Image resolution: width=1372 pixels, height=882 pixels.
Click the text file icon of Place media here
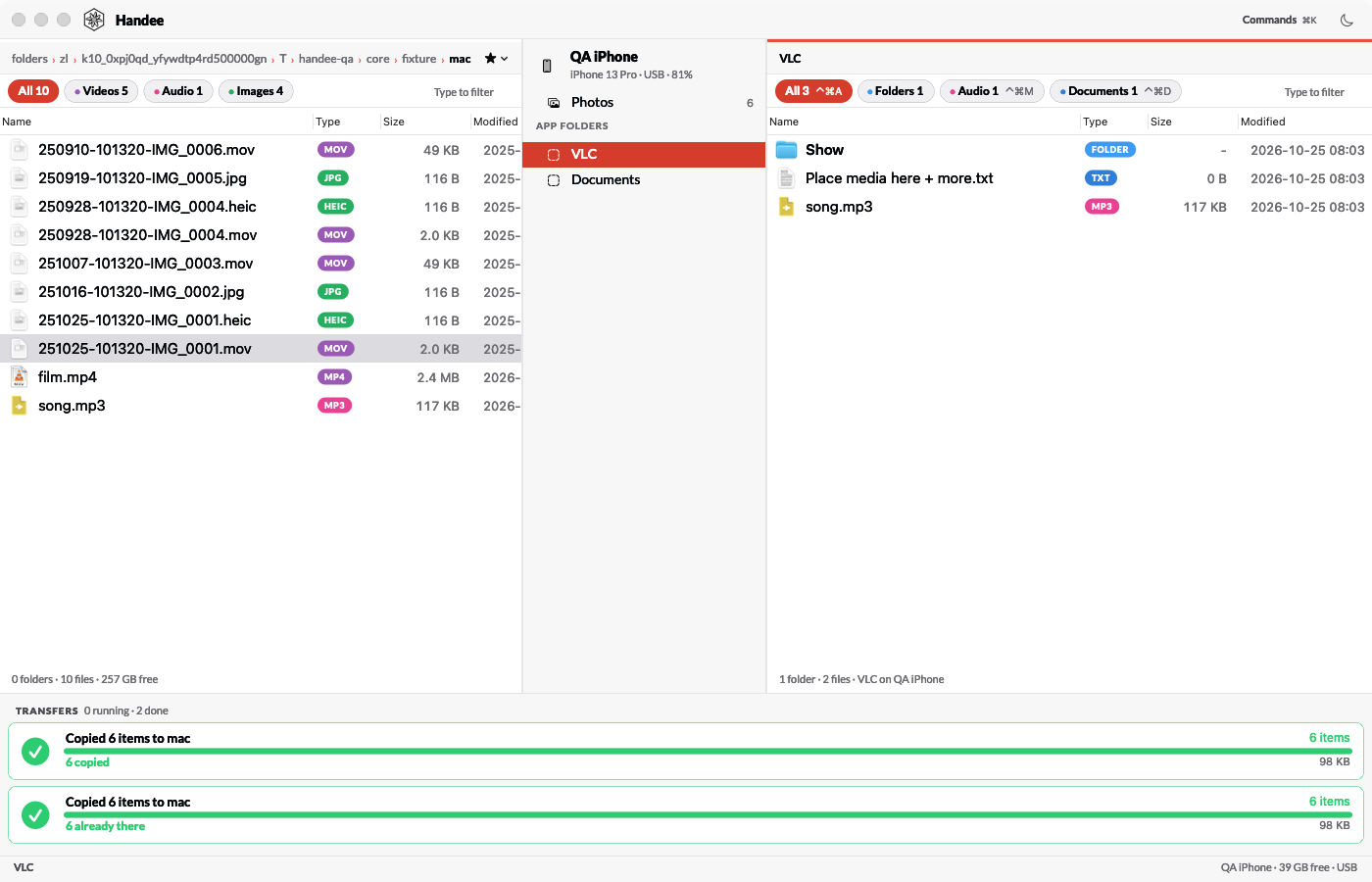786,178
